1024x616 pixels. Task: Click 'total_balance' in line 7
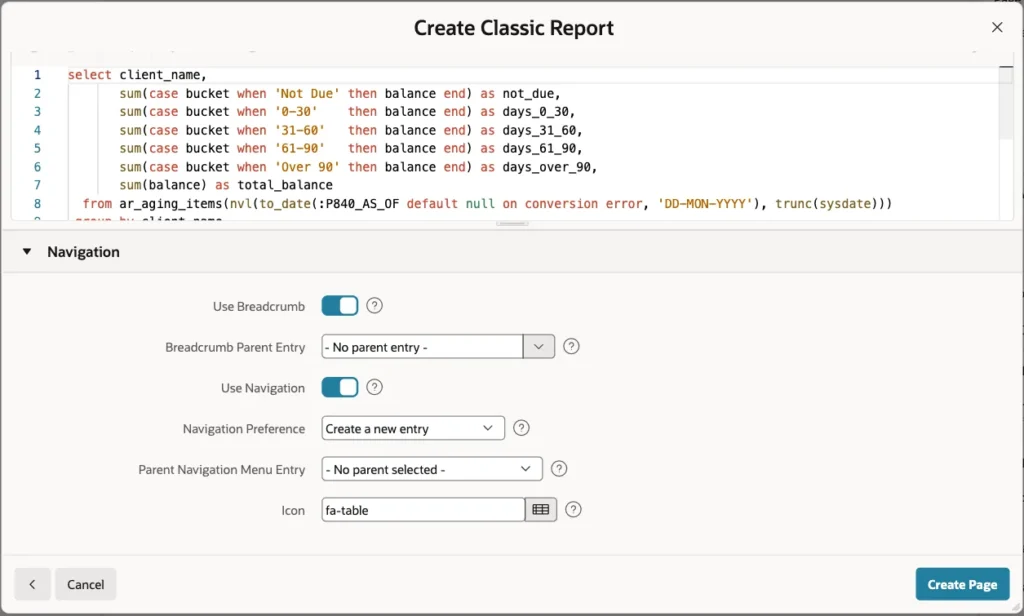click(285, 185)
